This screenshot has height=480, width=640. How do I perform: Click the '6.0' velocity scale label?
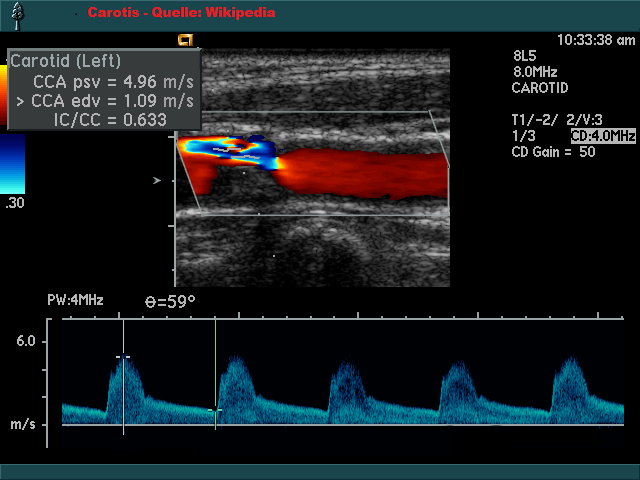coord(26,341)
